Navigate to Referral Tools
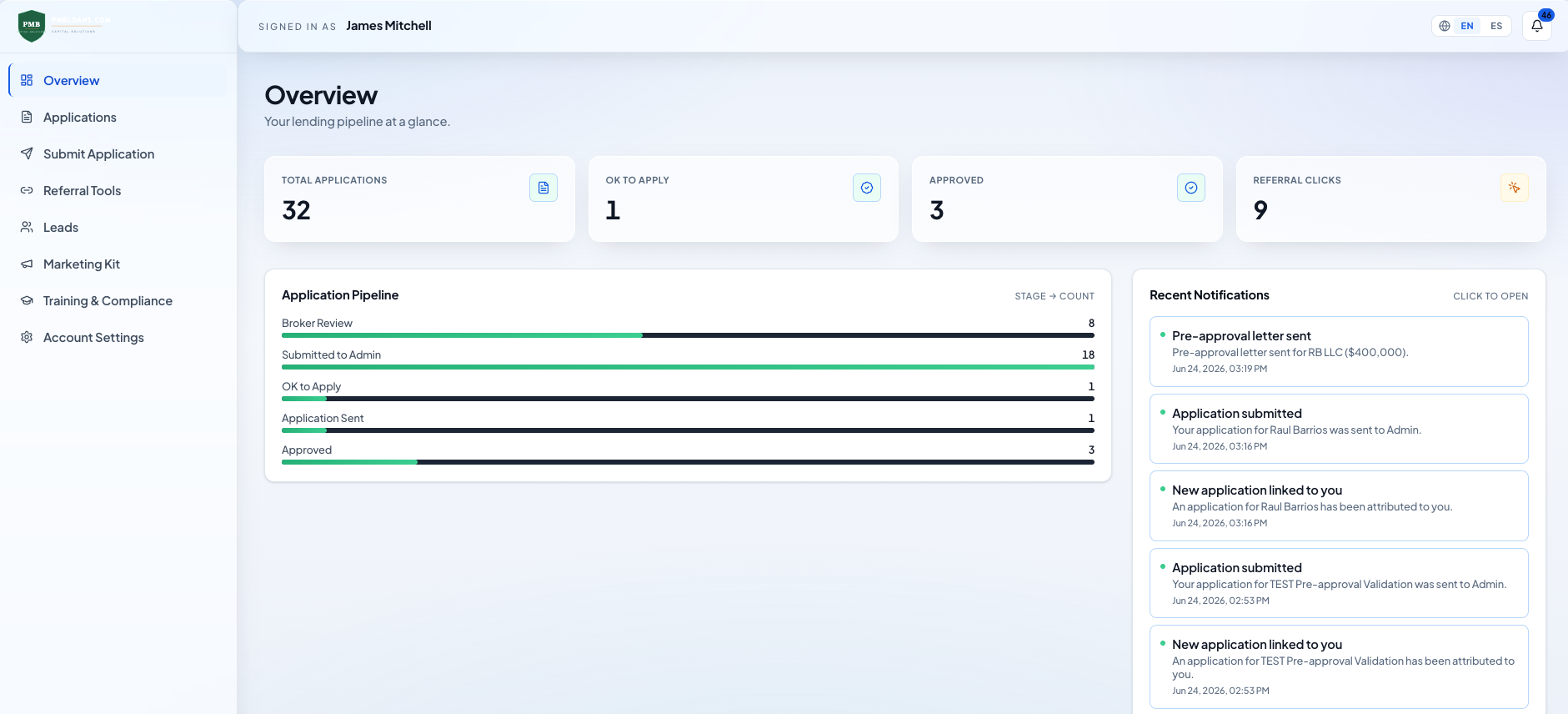This screenshot has width=1568, height=714. 118,190
